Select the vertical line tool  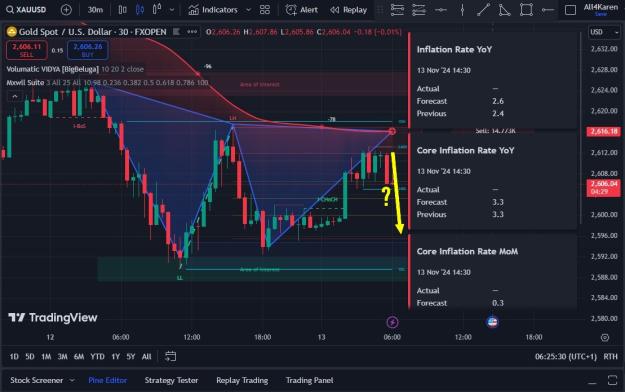462,10
